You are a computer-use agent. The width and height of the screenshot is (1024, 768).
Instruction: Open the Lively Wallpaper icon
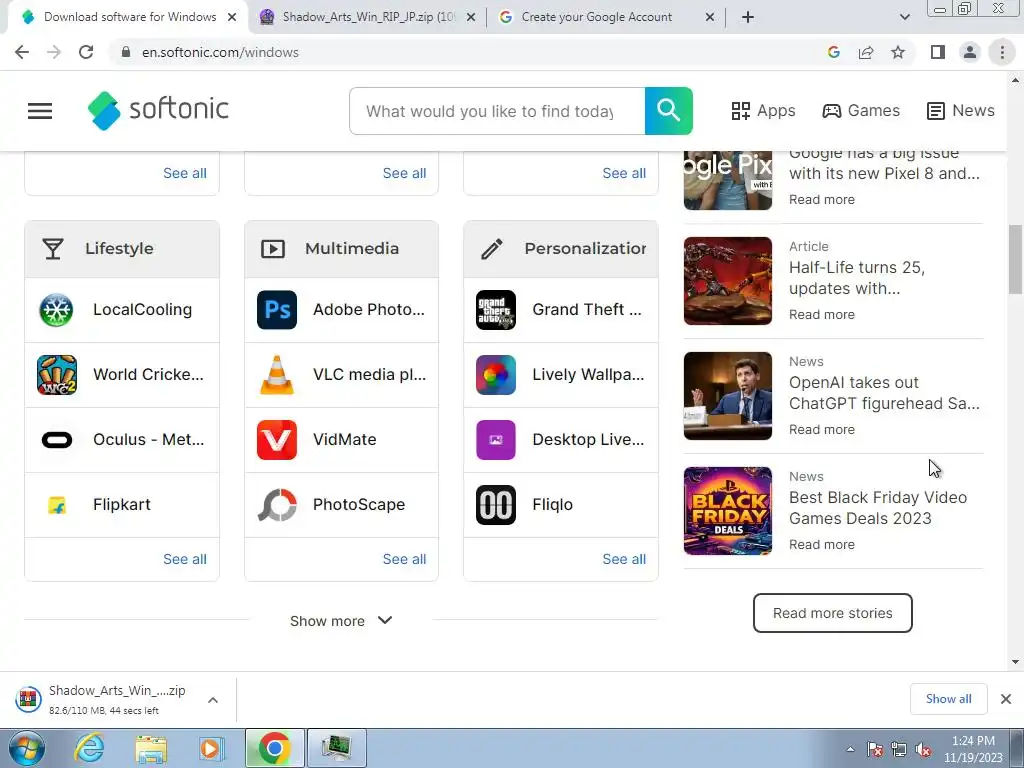496,374
